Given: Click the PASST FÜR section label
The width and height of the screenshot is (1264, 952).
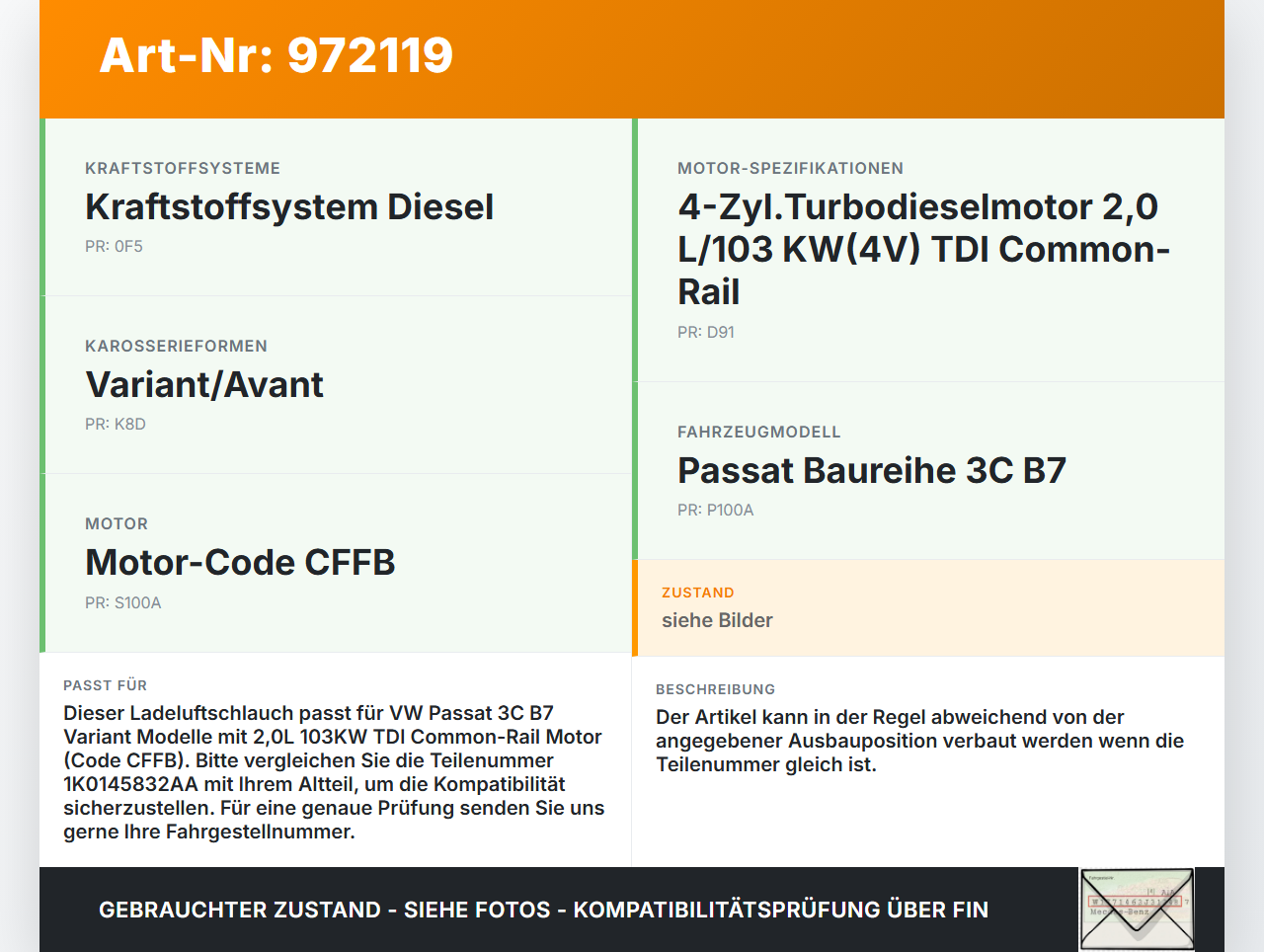Looking at the screenshot, I should coord(106,686).
